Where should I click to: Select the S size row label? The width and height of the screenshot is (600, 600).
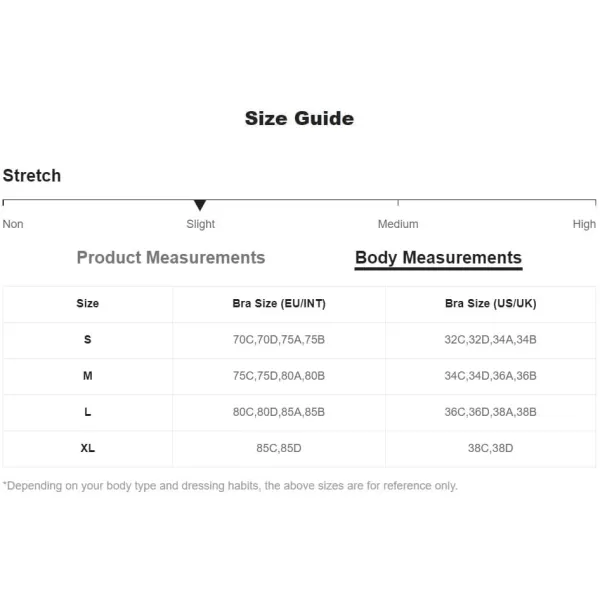coord(88,339)
